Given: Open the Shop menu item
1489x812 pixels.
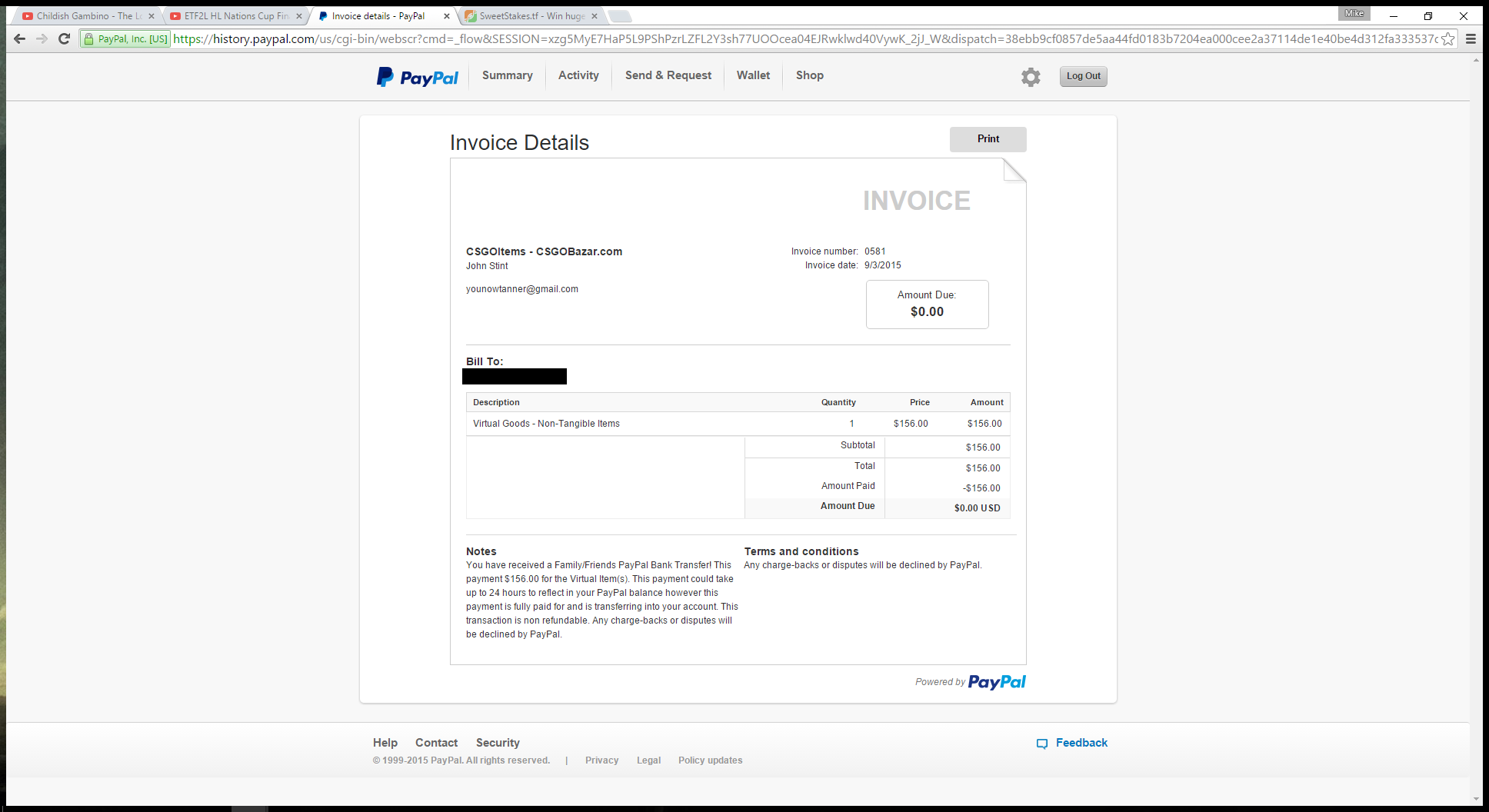Looking at the screenshot, I should tap(810, 75).
